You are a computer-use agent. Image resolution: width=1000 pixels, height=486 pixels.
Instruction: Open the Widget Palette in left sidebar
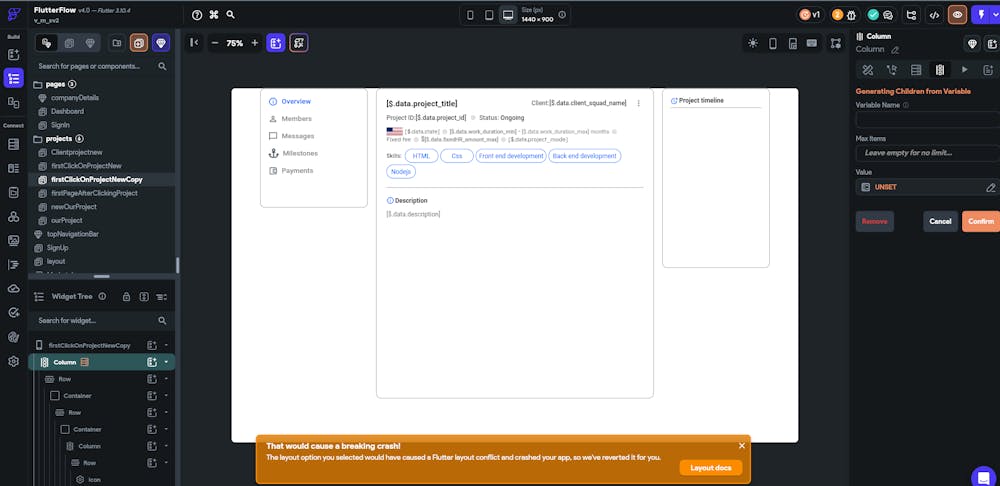(14, 54)
